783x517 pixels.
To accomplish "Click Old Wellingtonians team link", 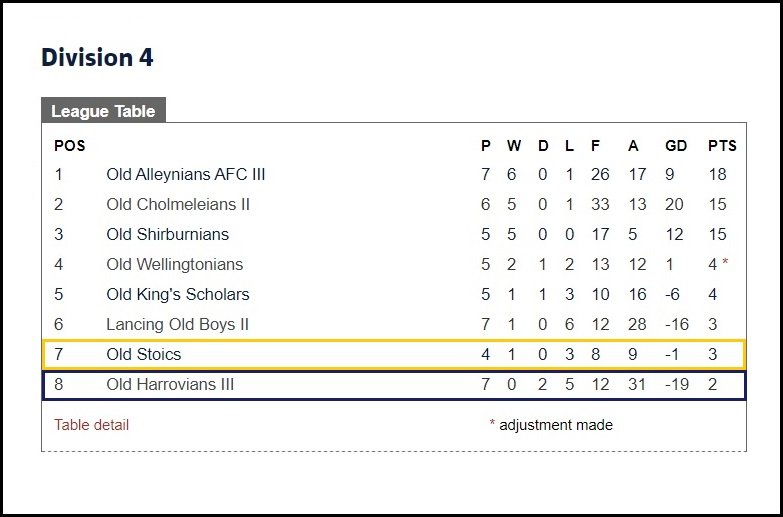I will pos(174,264).
